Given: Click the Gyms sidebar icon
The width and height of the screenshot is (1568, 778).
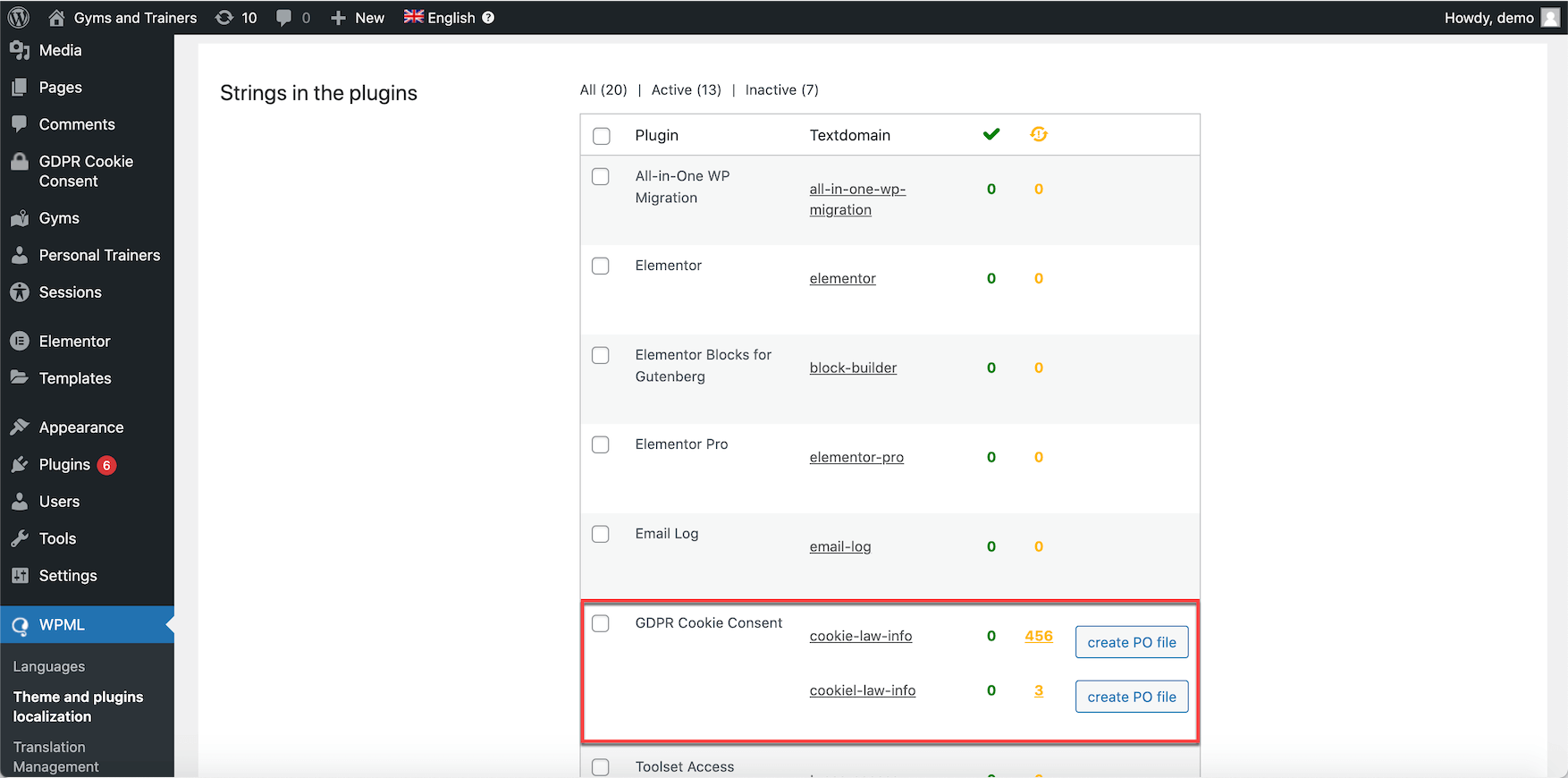Looking at the screenshot, I should [20, 217].
